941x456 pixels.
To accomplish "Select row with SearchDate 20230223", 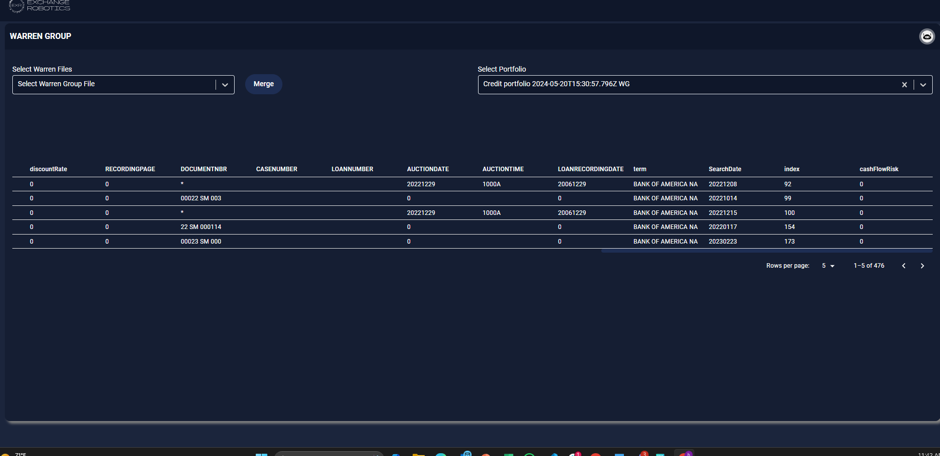I will (722, 241).
